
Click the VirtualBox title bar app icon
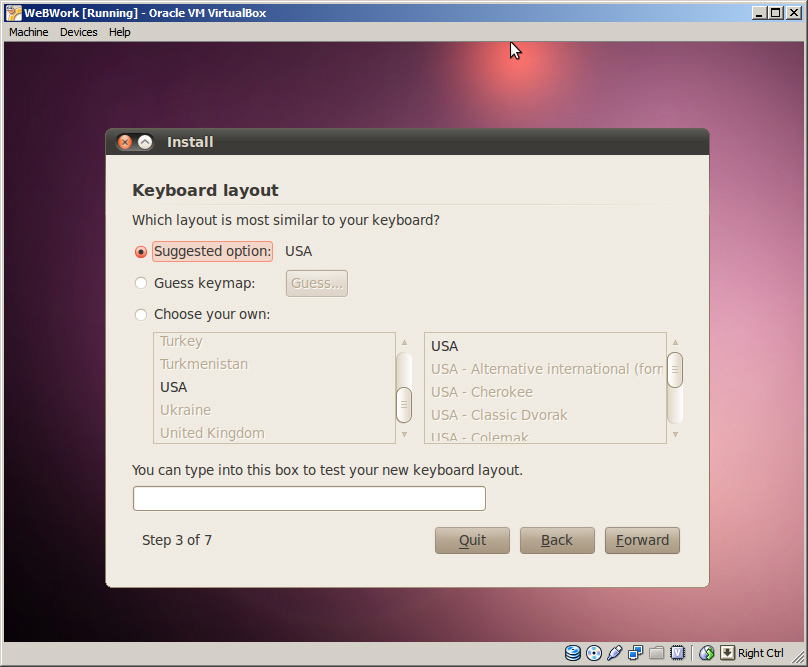[x=13, y=13]
